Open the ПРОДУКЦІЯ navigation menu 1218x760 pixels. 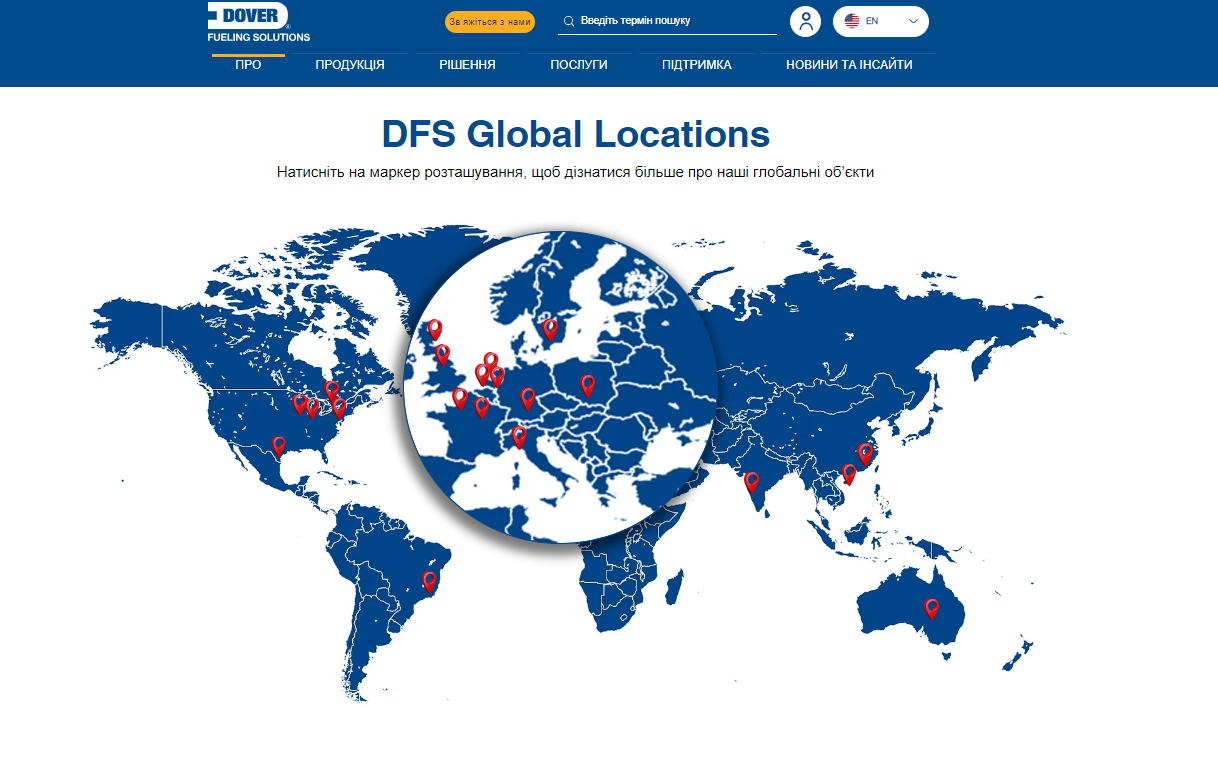pos(350,65)
